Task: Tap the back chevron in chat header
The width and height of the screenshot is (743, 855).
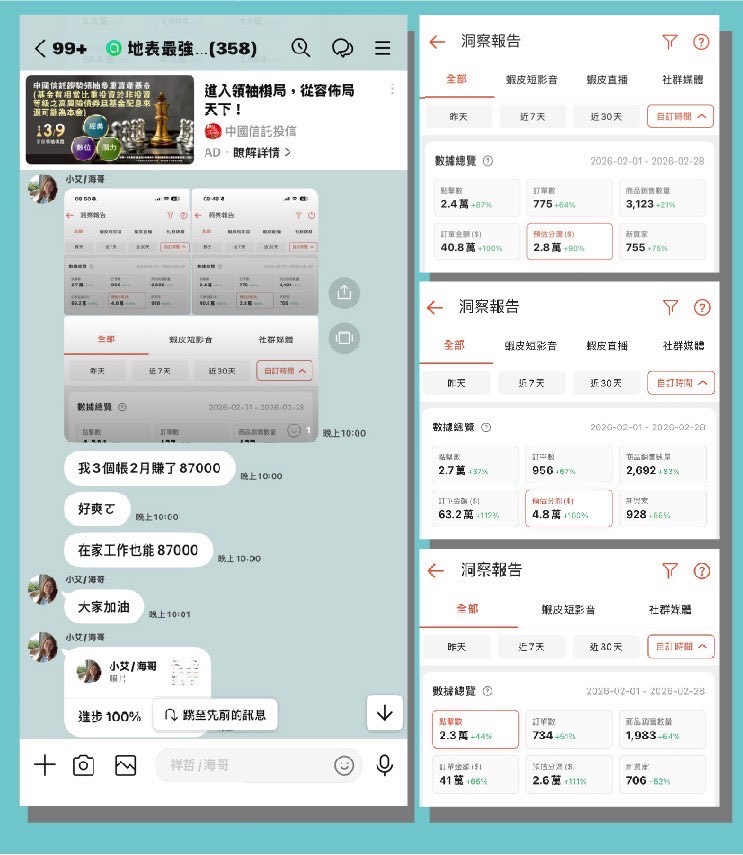Action: tap(40, 49)
